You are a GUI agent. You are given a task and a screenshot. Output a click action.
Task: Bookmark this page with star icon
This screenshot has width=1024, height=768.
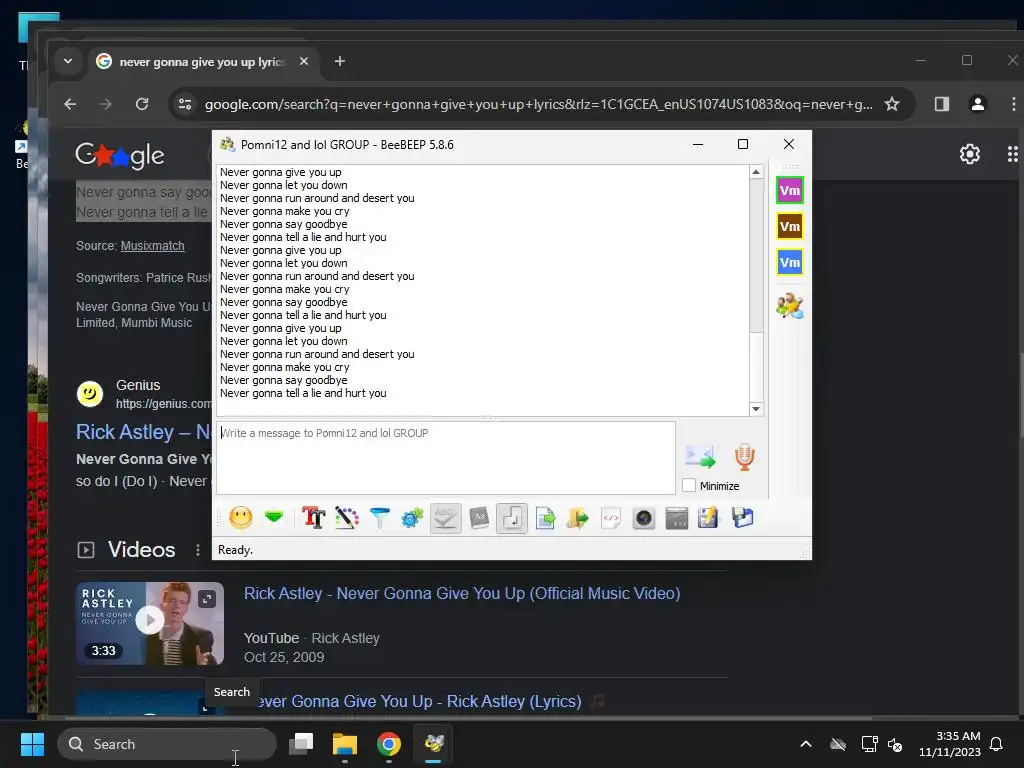[x=891, y=104]
